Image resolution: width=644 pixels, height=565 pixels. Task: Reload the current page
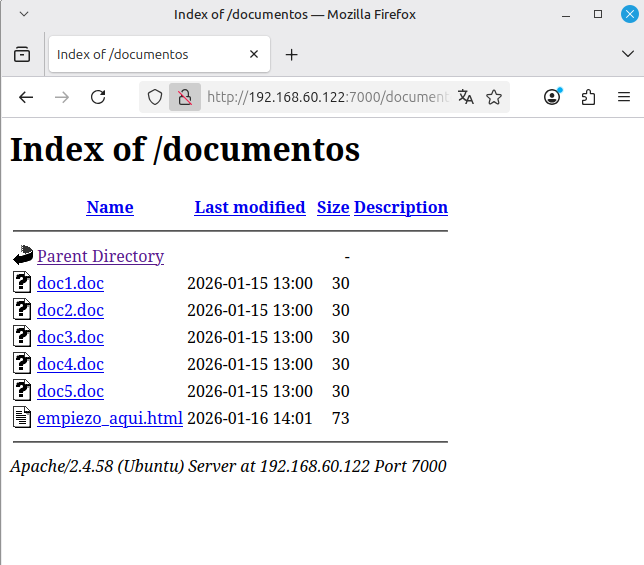tap(98, 97)
